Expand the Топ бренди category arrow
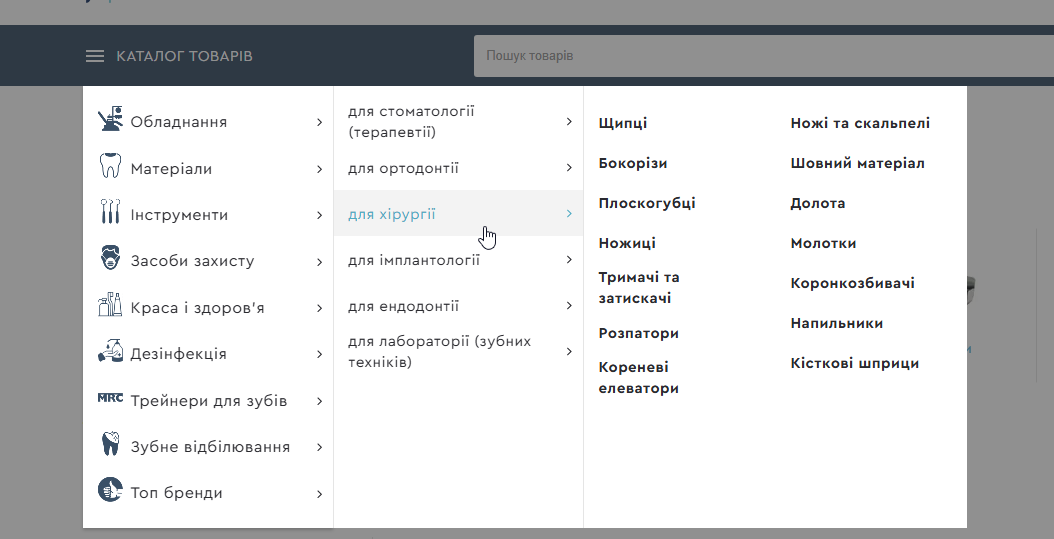 point(319,493)
